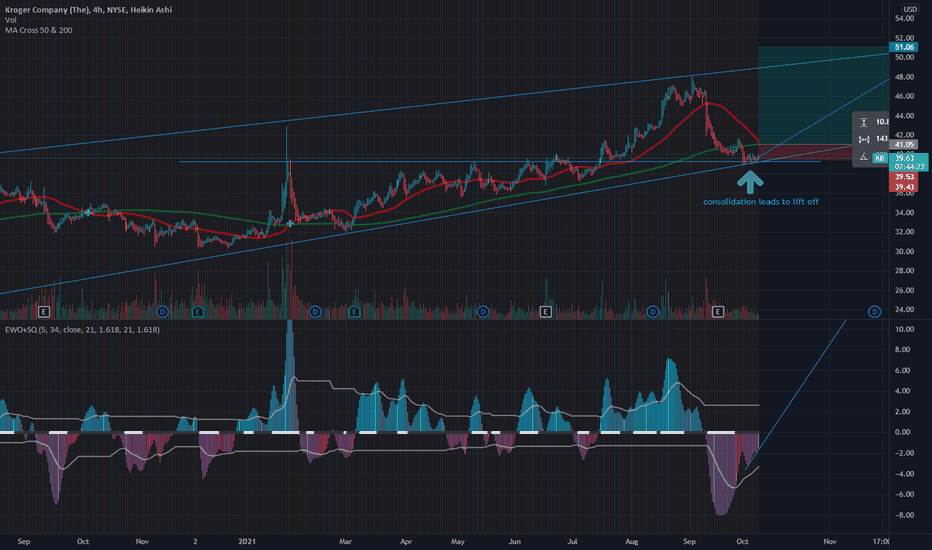Click the 24.00 level on the price scale
This screenshot has width=932, height=550.
(x=904, y=309)
